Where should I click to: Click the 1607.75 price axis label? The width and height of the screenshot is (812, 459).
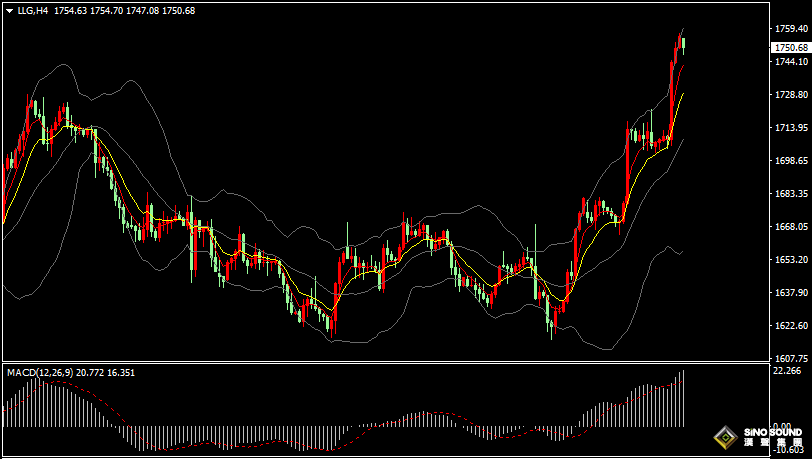(790, 358)
